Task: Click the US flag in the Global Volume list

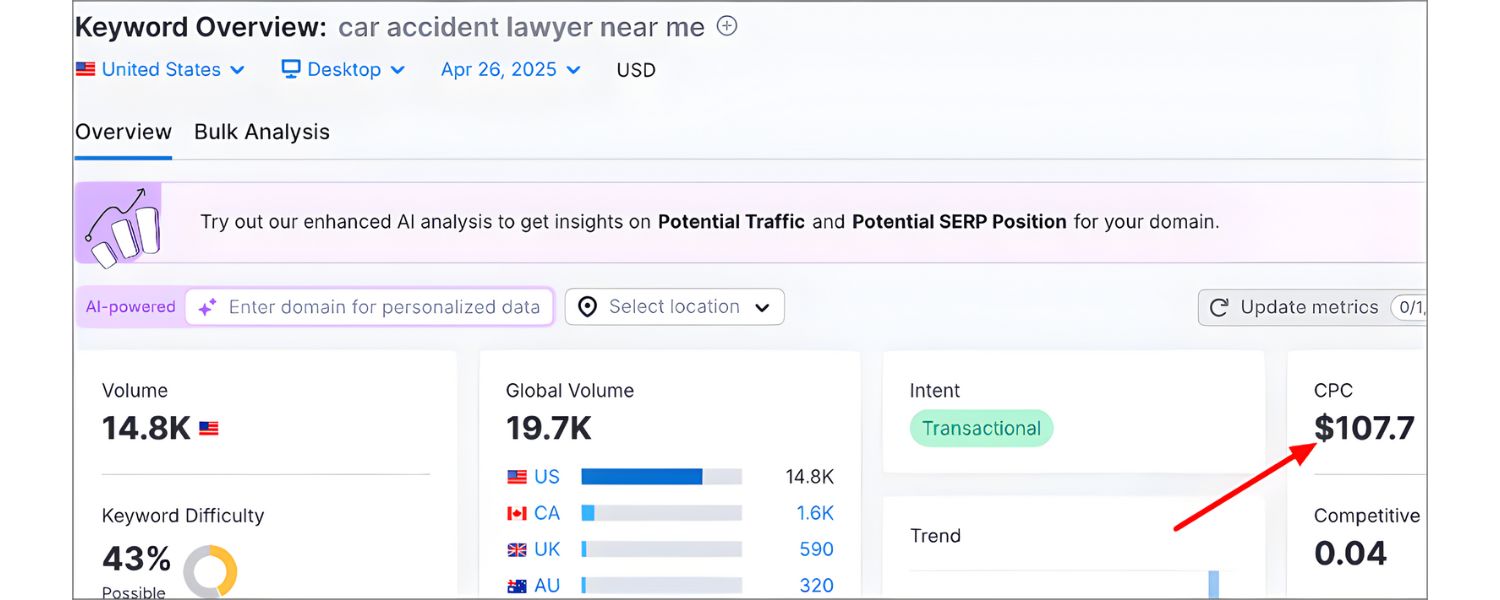Action: (519, 476)
